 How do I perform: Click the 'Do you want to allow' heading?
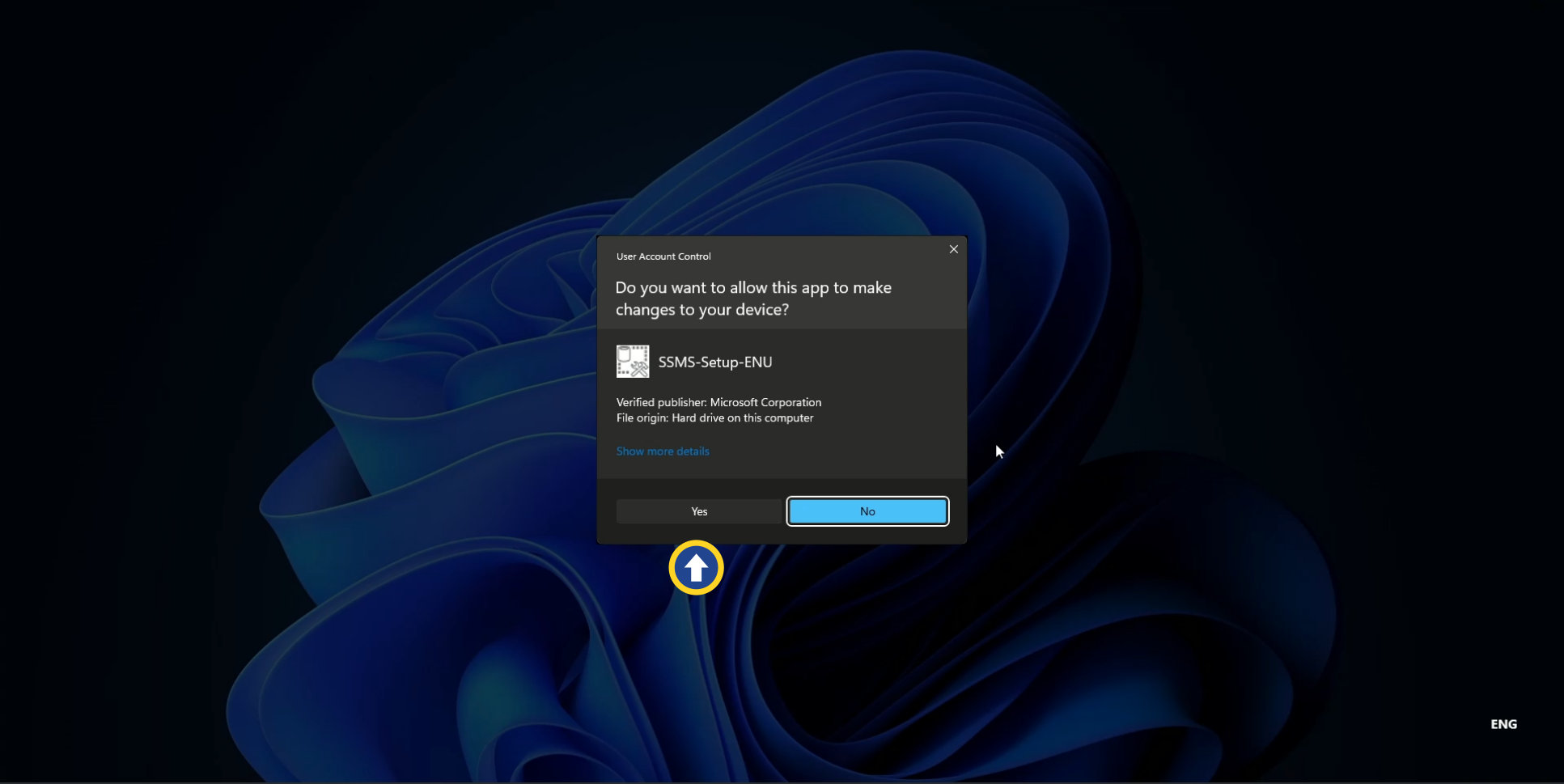coord(753,299)
